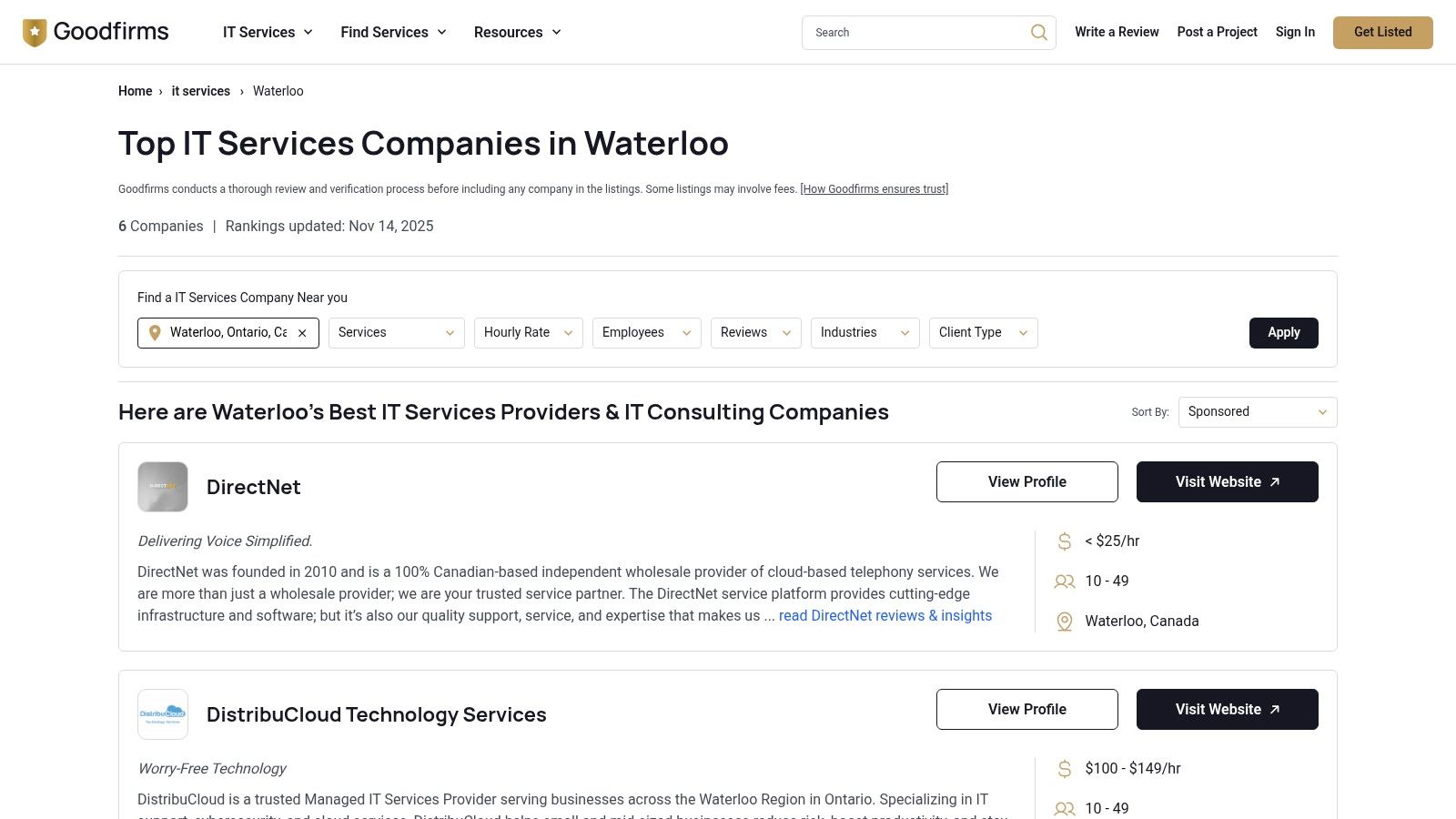Screen dimensions: 1456x819
Task: Click the DistribuCloud logo thumbnail
Action: coord(163,714)
